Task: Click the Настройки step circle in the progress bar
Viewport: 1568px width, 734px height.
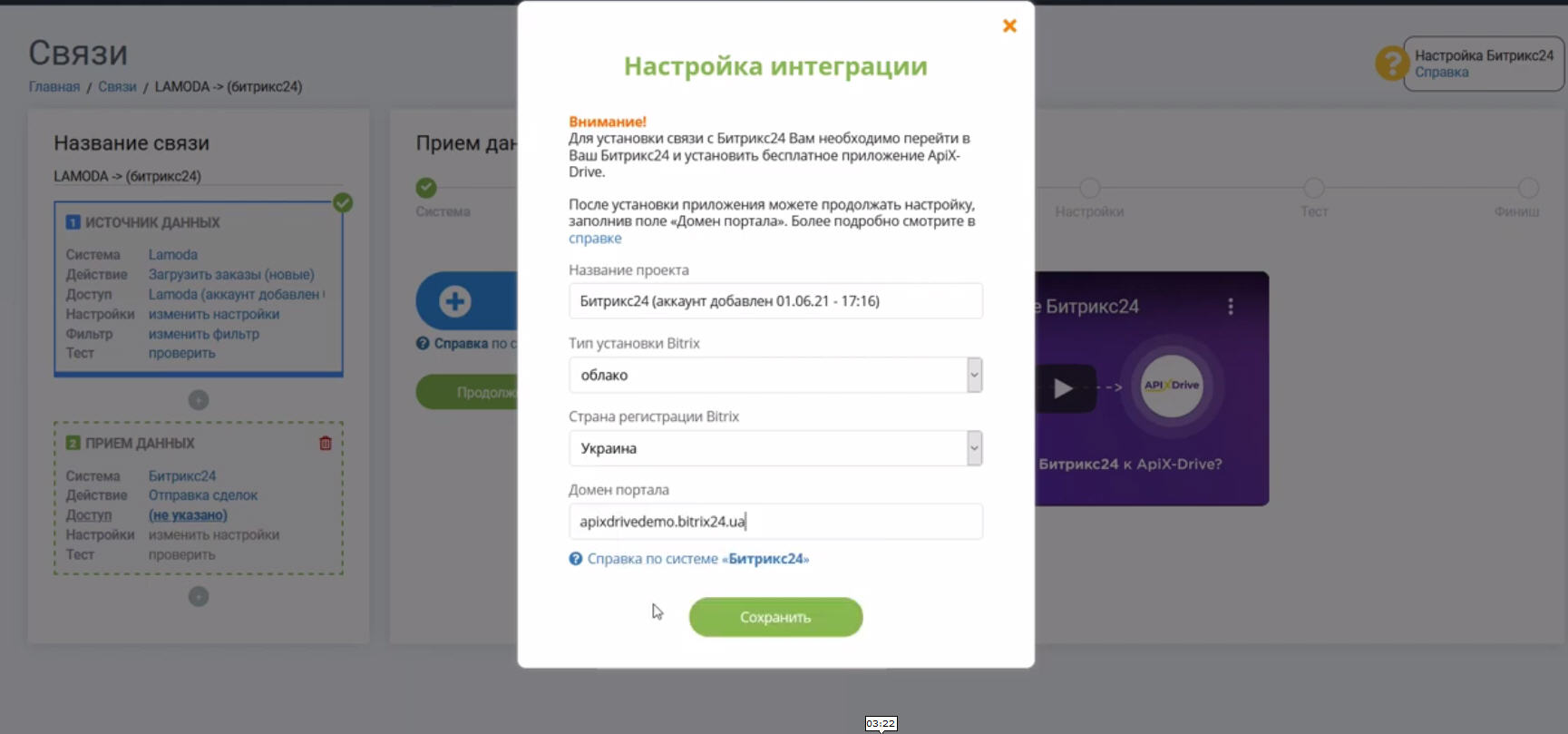Action: point(1089,188)
